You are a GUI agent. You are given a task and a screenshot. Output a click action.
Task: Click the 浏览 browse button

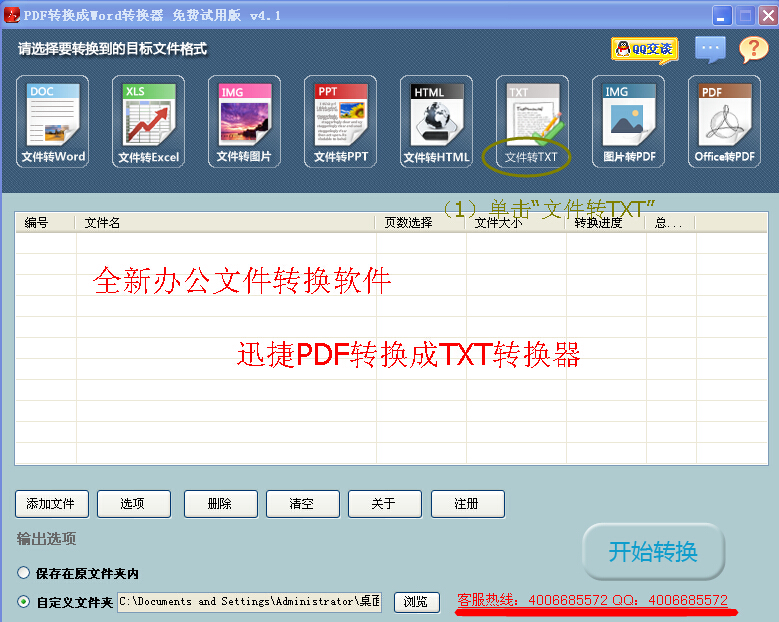coord(417,602)
